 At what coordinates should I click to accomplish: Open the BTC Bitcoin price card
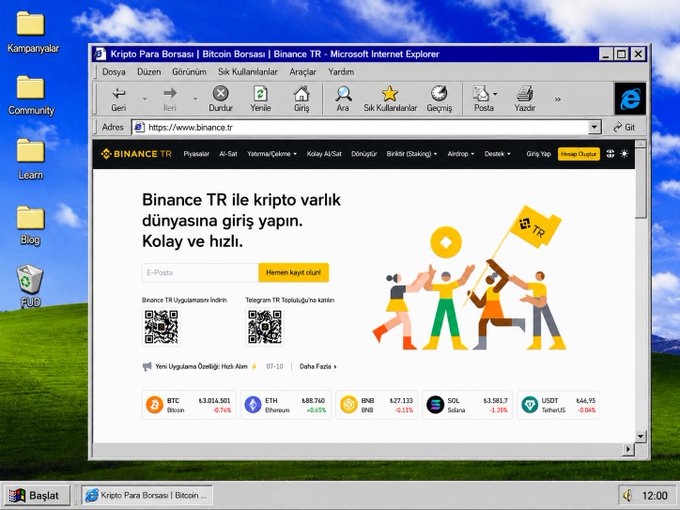(189, 405)
